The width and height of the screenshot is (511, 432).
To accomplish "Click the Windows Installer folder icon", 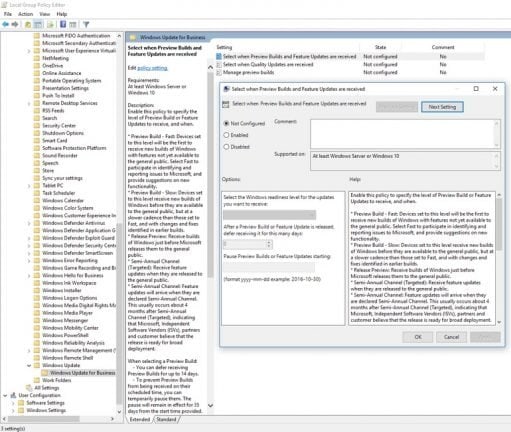I will [x=37, y=290].
